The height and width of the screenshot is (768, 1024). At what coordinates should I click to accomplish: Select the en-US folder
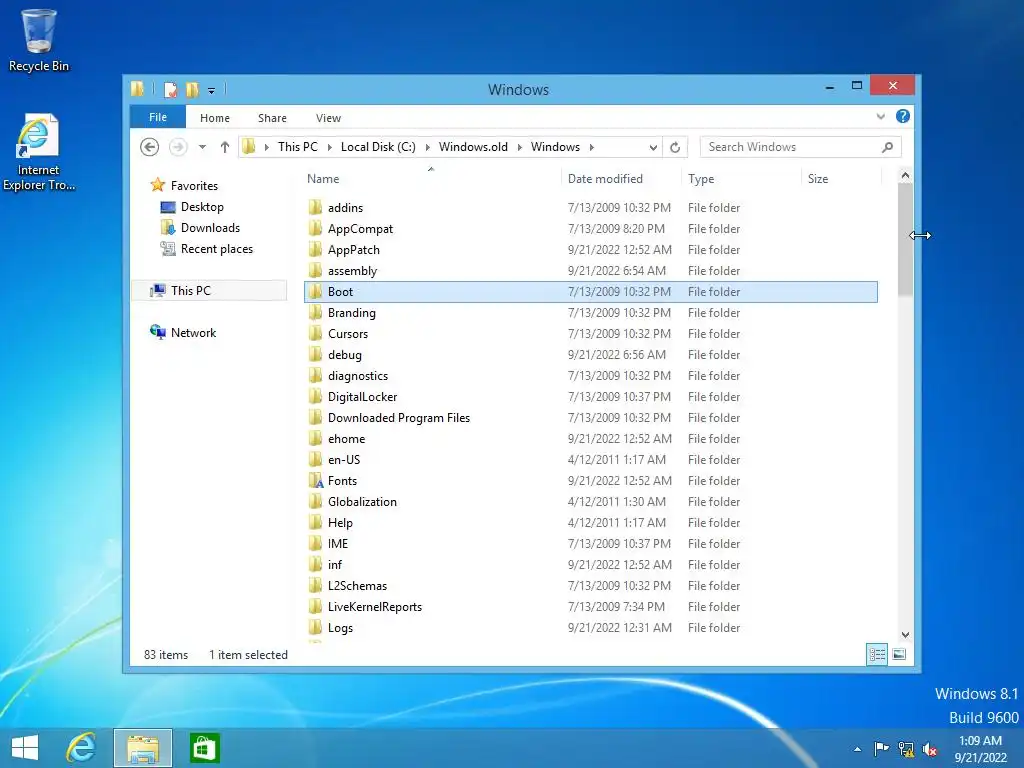coord(344,460)
